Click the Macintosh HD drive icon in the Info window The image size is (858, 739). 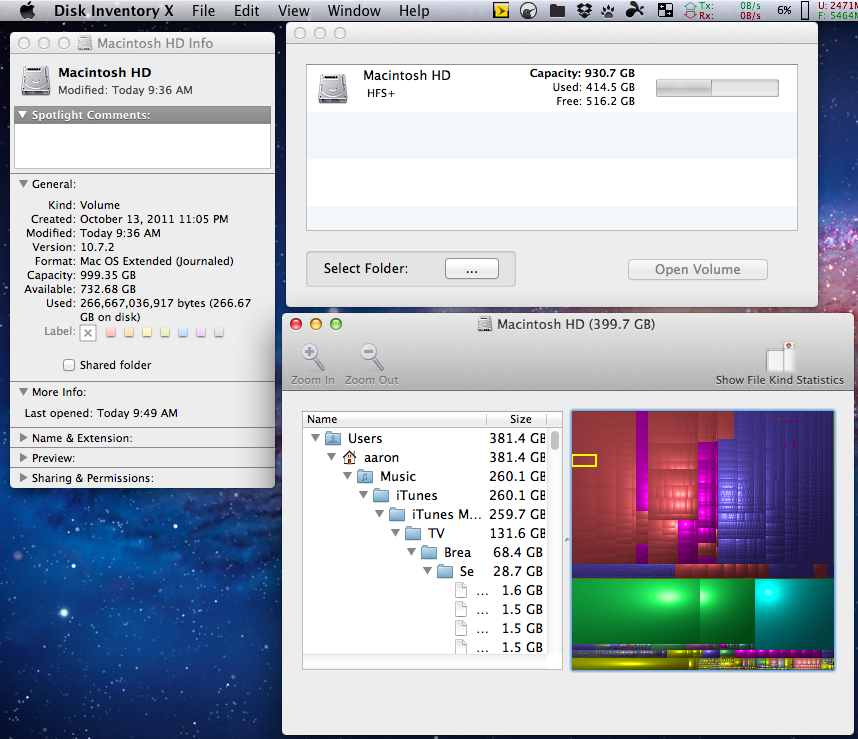tap(36, 81)
